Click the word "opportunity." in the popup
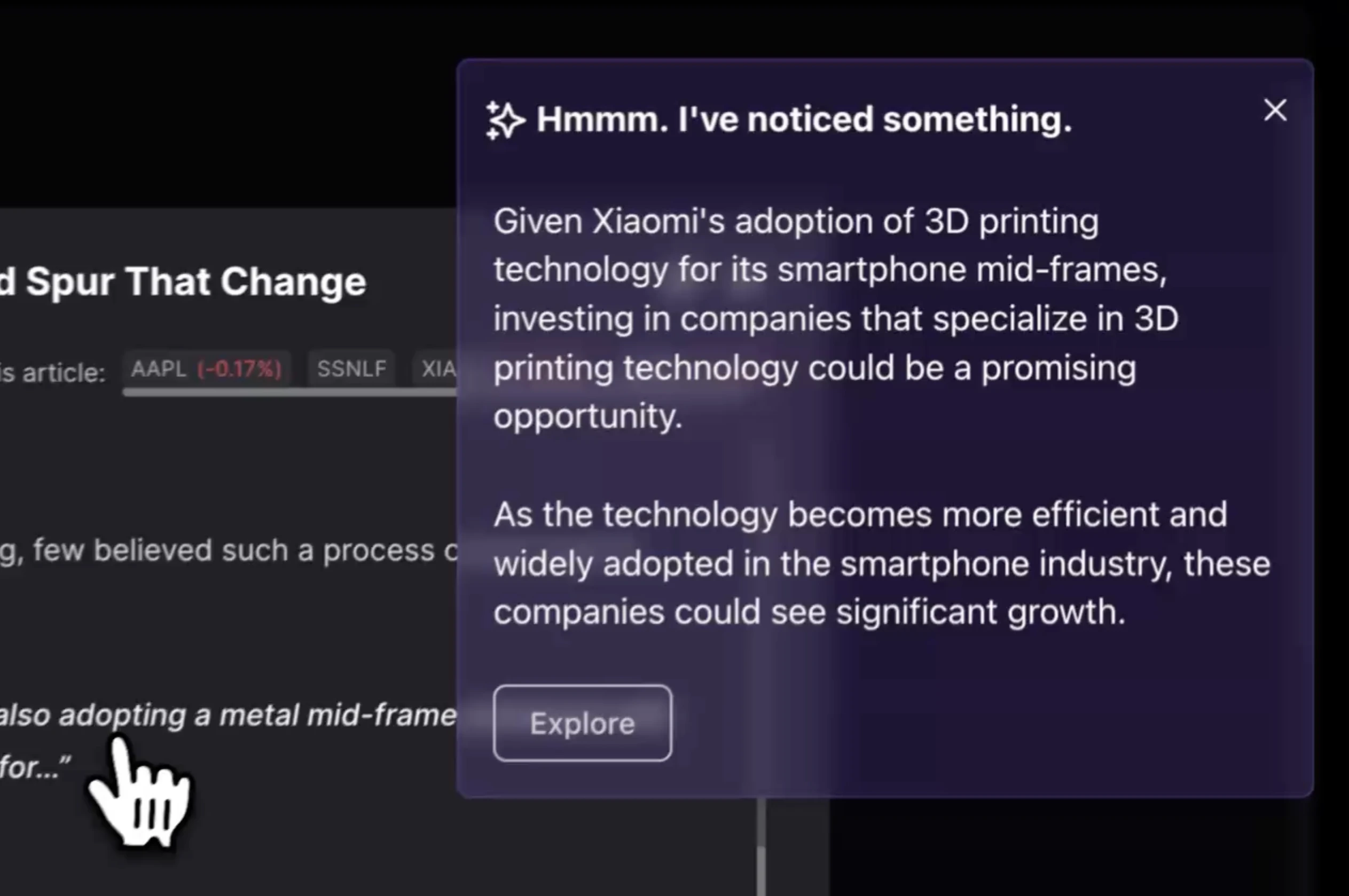Image resolution: width=1349 pixels, height=896 pixels. 587,415
